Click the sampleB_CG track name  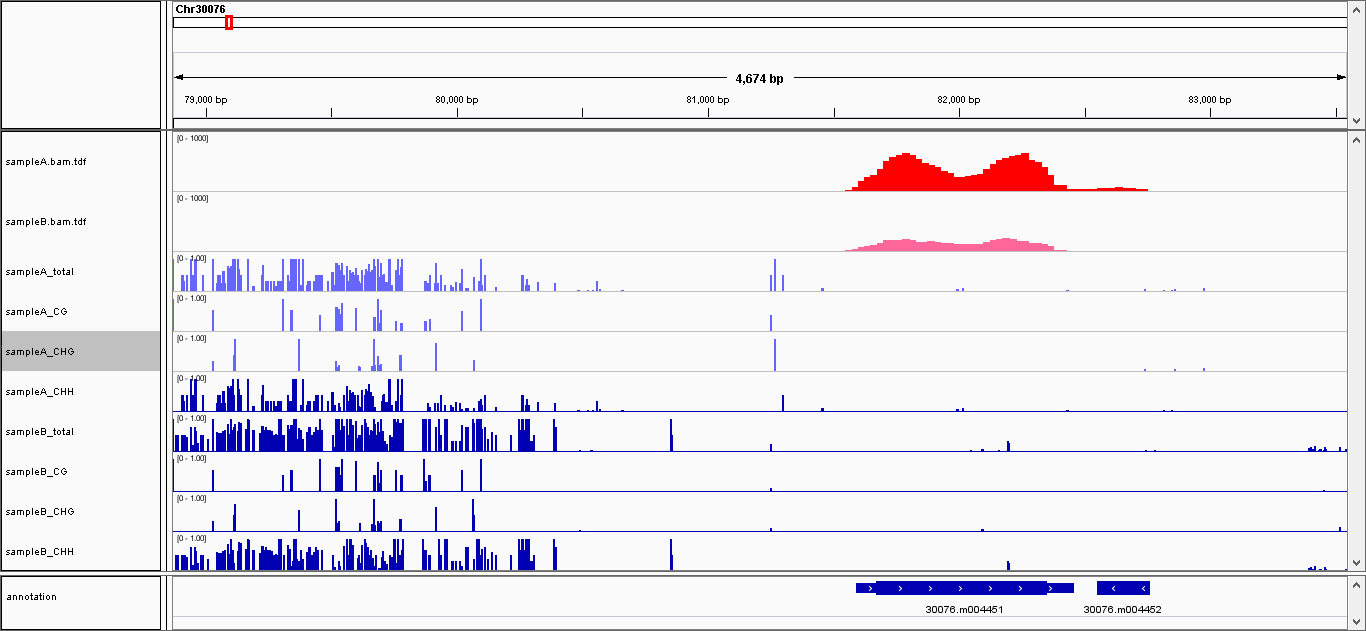point(36,472)
